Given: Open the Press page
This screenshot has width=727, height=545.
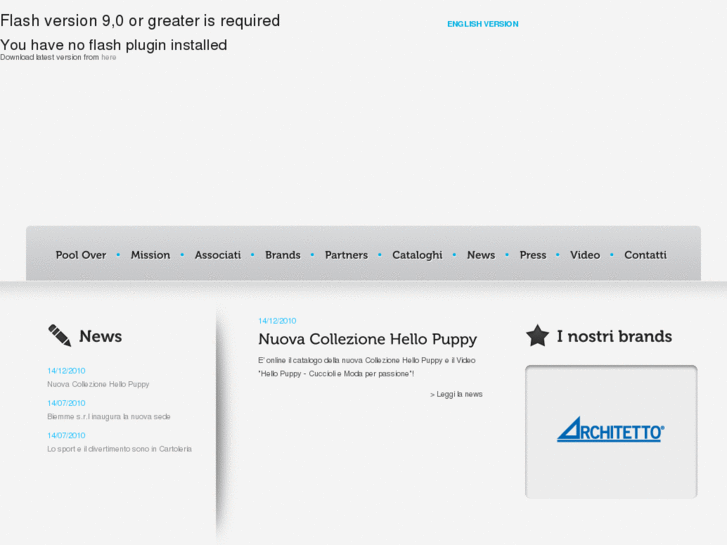Looking at the screenshot, I should click(x=533, y=255).
